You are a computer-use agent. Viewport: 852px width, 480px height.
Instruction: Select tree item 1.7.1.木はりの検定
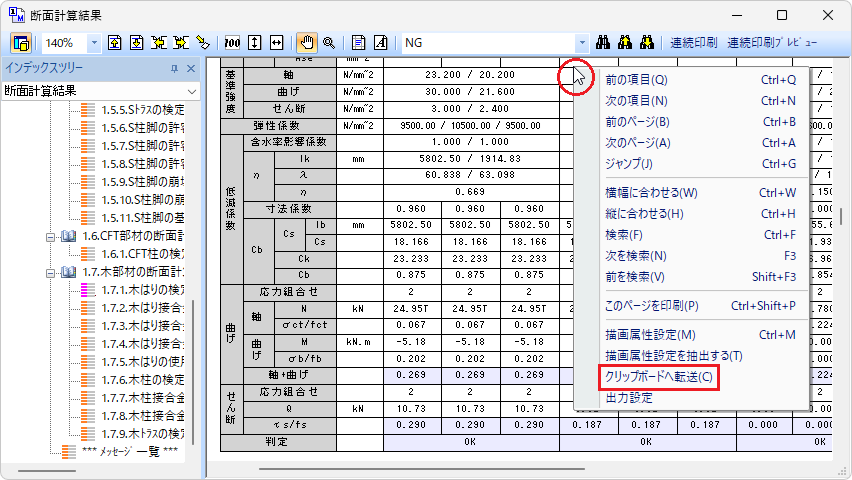(x=142, y=289)
